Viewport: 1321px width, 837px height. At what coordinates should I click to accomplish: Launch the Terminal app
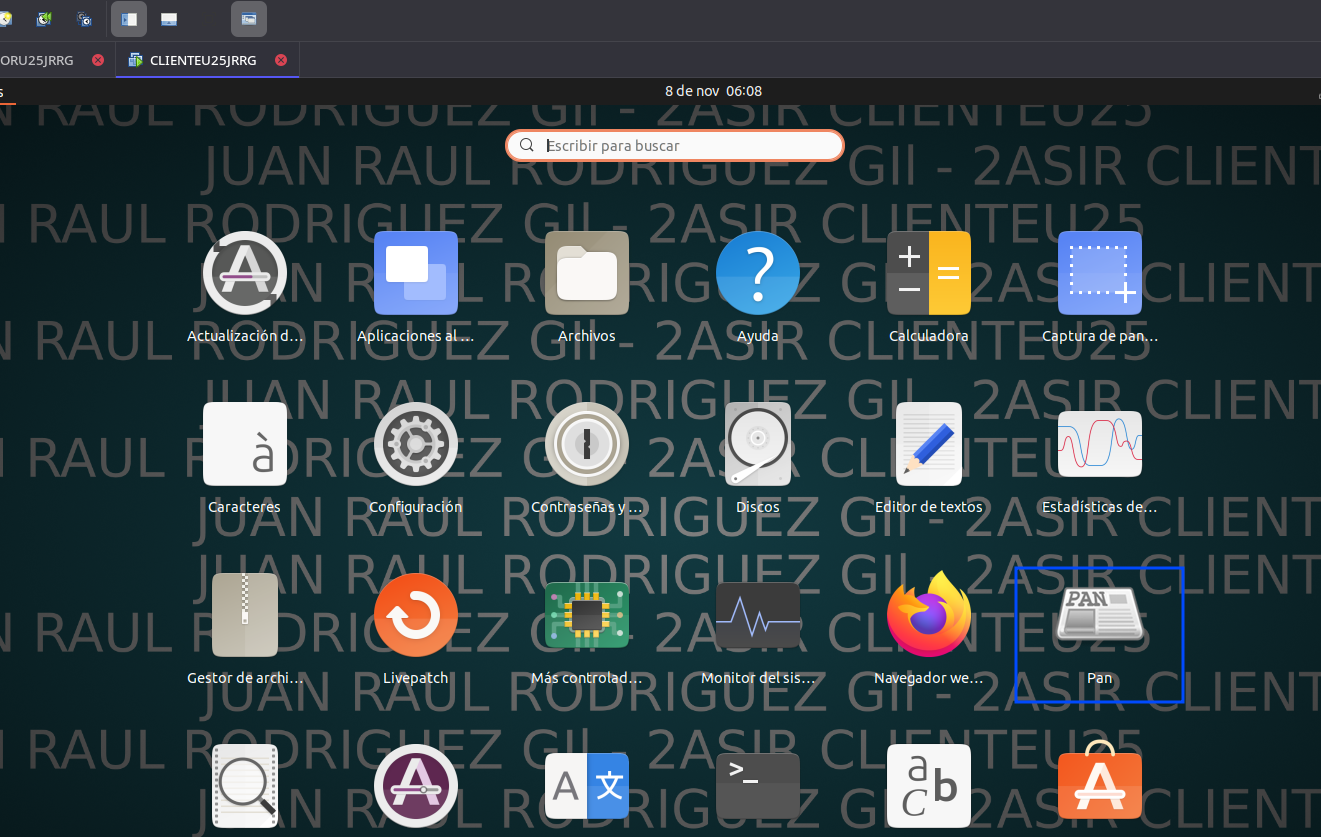[x=758, y=786]
